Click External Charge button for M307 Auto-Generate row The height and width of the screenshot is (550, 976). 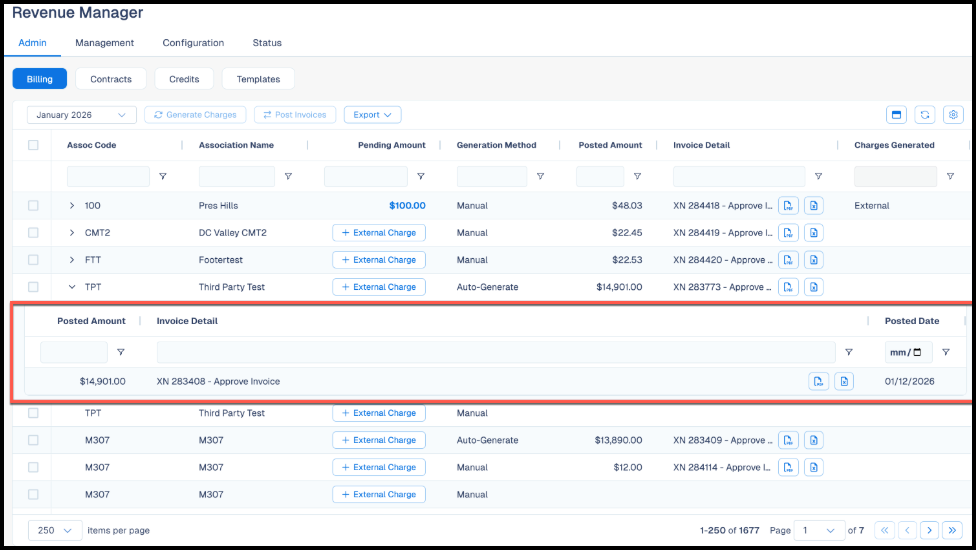pos(379,440)
